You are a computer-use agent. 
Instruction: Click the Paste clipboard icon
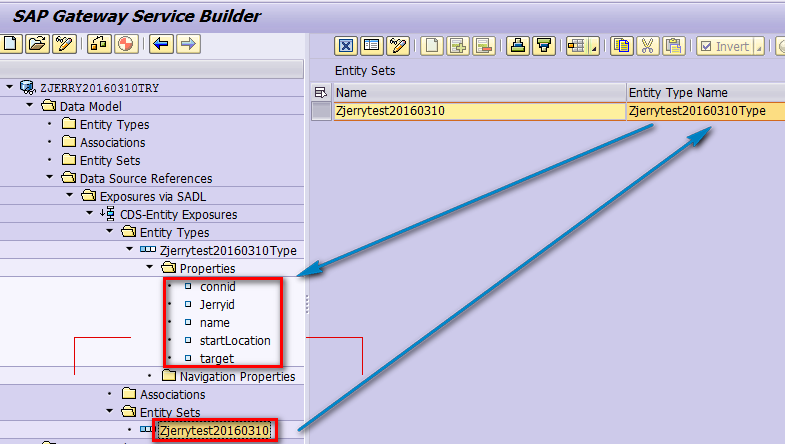674,46
